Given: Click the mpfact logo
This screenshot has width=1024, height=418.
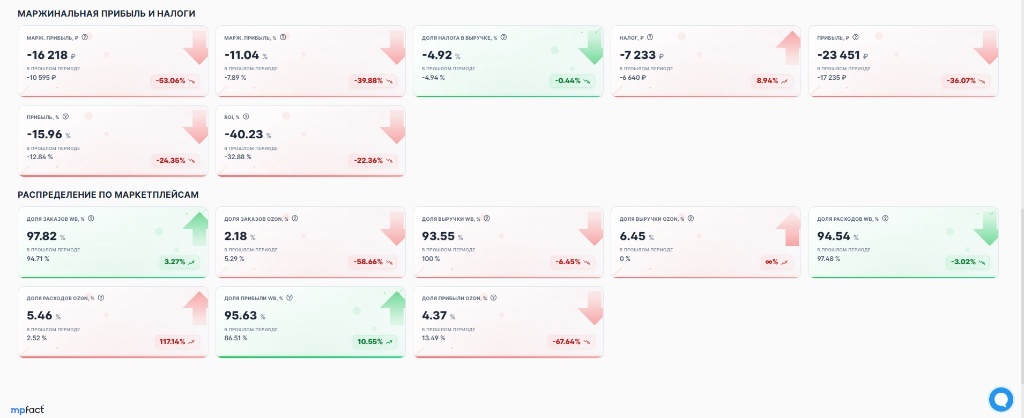Looking at the screenshot, I should pos(27,410).
